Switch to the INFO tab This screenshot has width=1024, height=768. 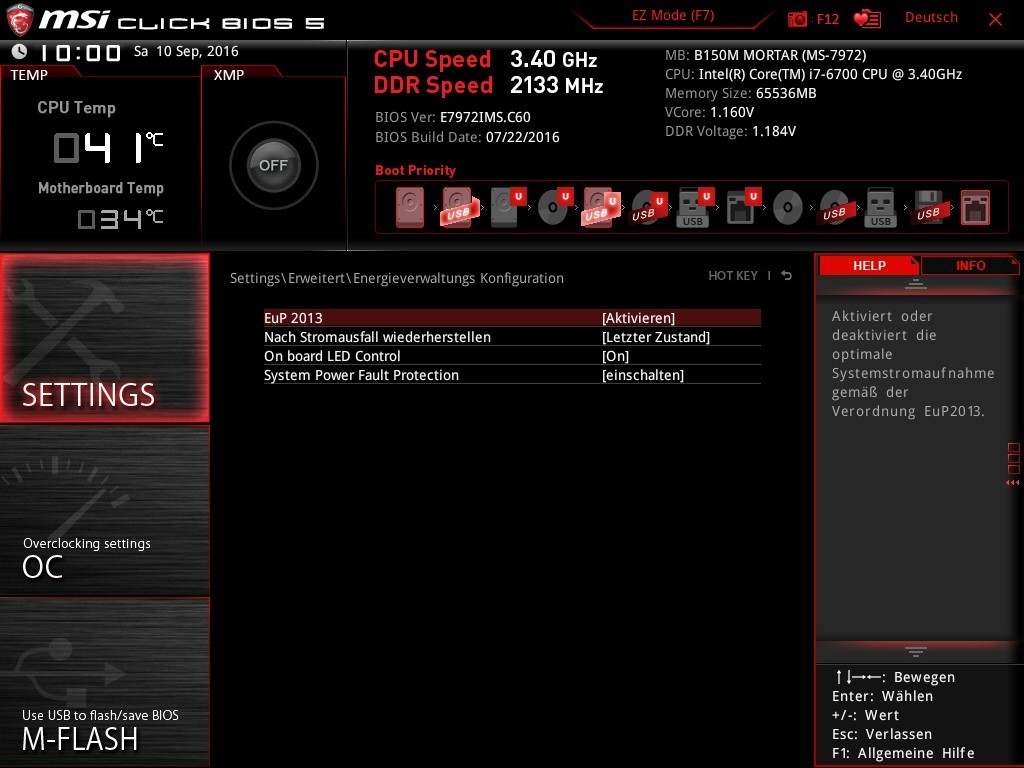point(970,265)
